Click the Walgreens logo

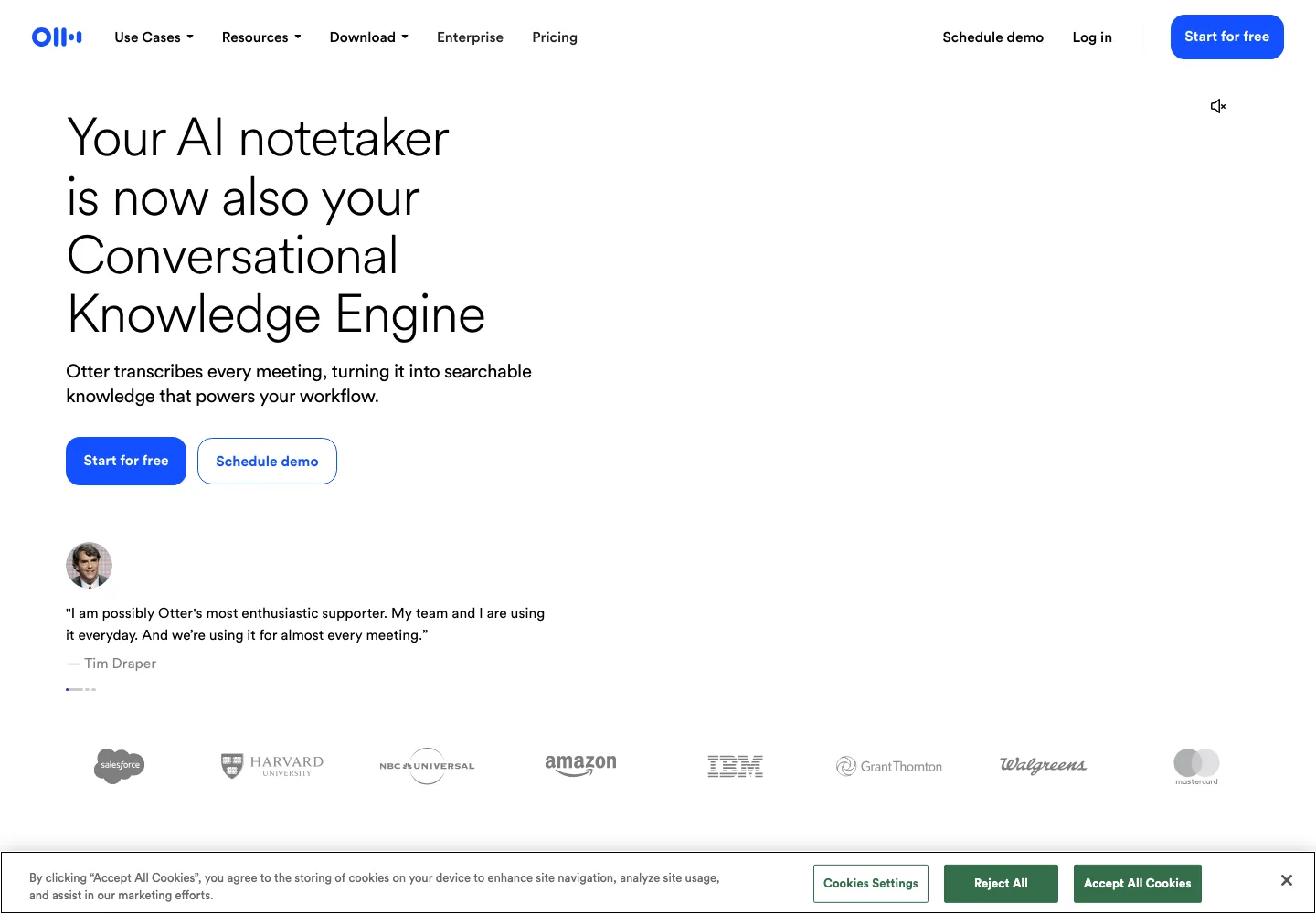coord(1043,765)
